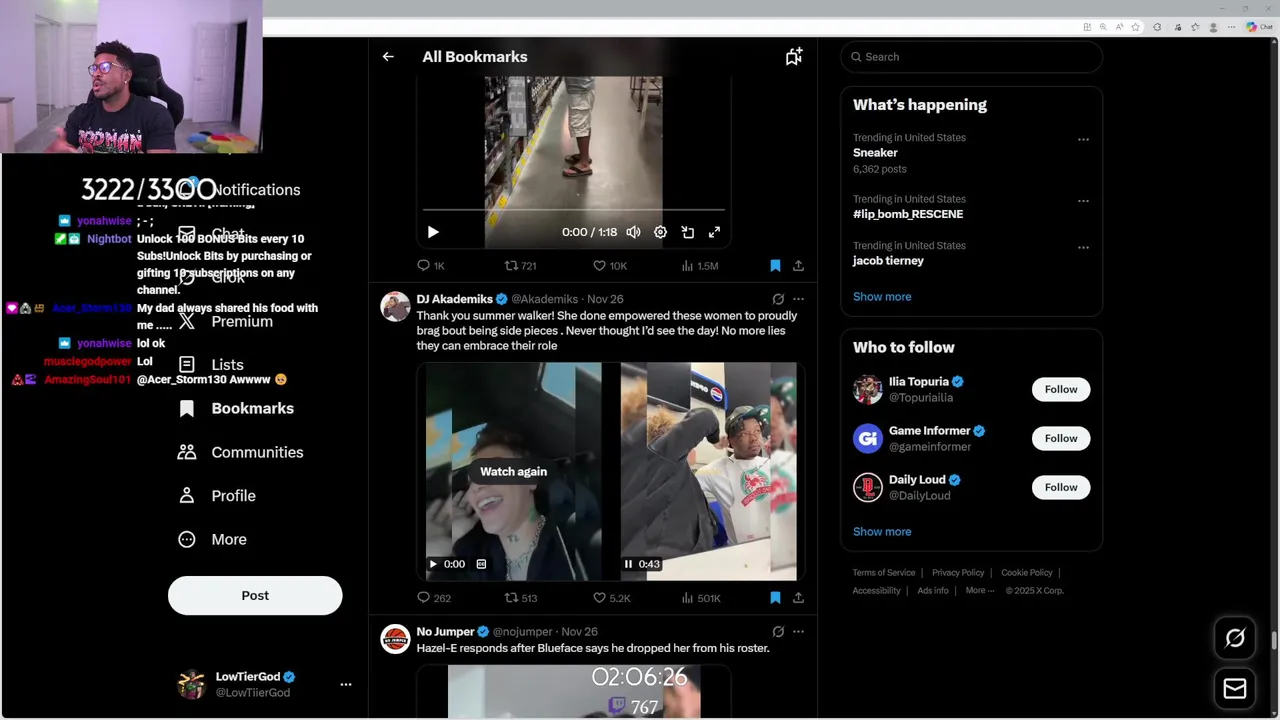Open Lists in the sidebar
The height and width of the screenshot is (720, 1280).
211,365
